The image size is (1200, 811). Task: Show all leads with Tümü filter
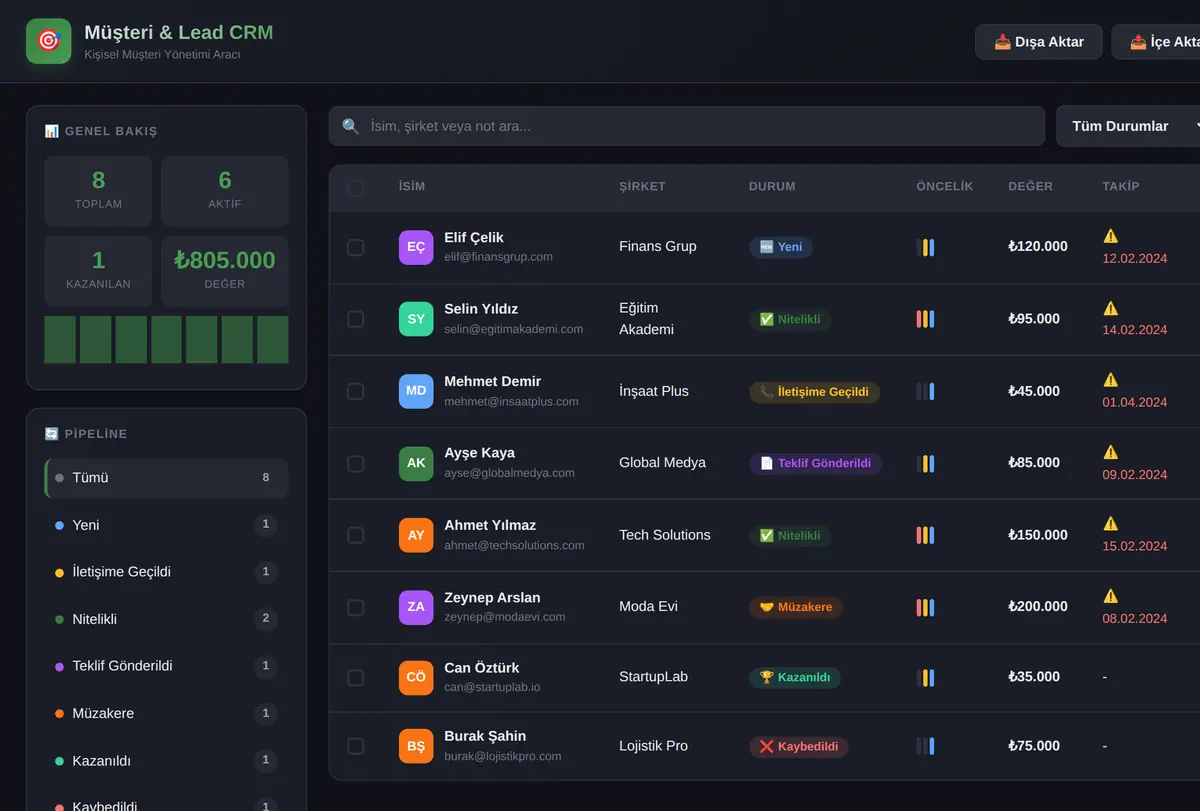click(167, 478)
